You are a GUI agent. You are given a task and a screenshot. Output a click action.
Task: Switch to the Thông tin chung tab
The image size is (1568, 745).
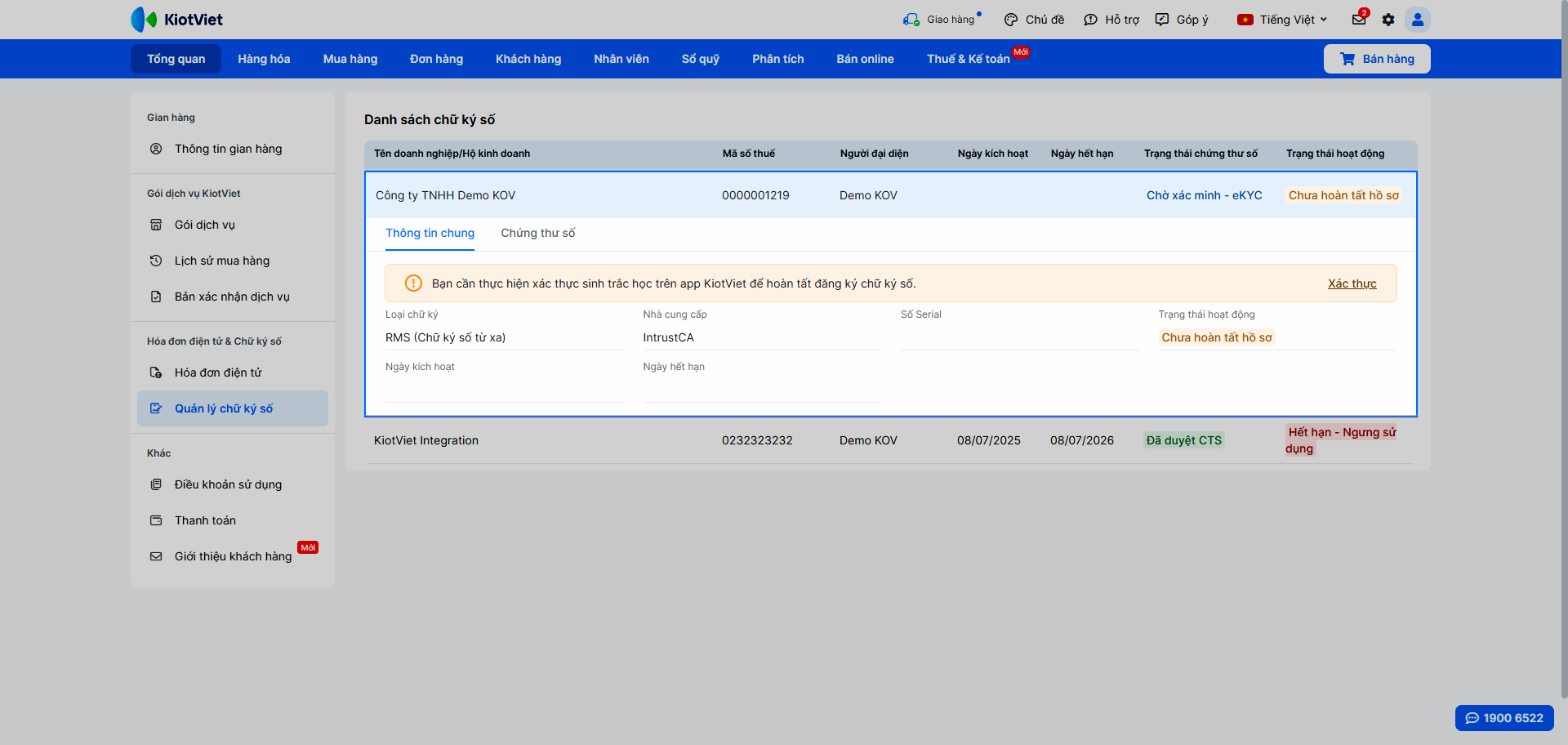click(x=430, y=234)
